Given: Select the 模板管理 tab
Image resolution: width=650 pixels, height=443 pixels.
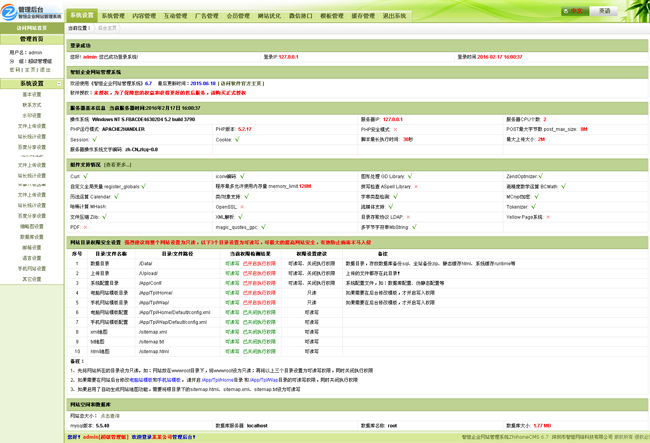Looking at the screenshot, I should point(332,16).
